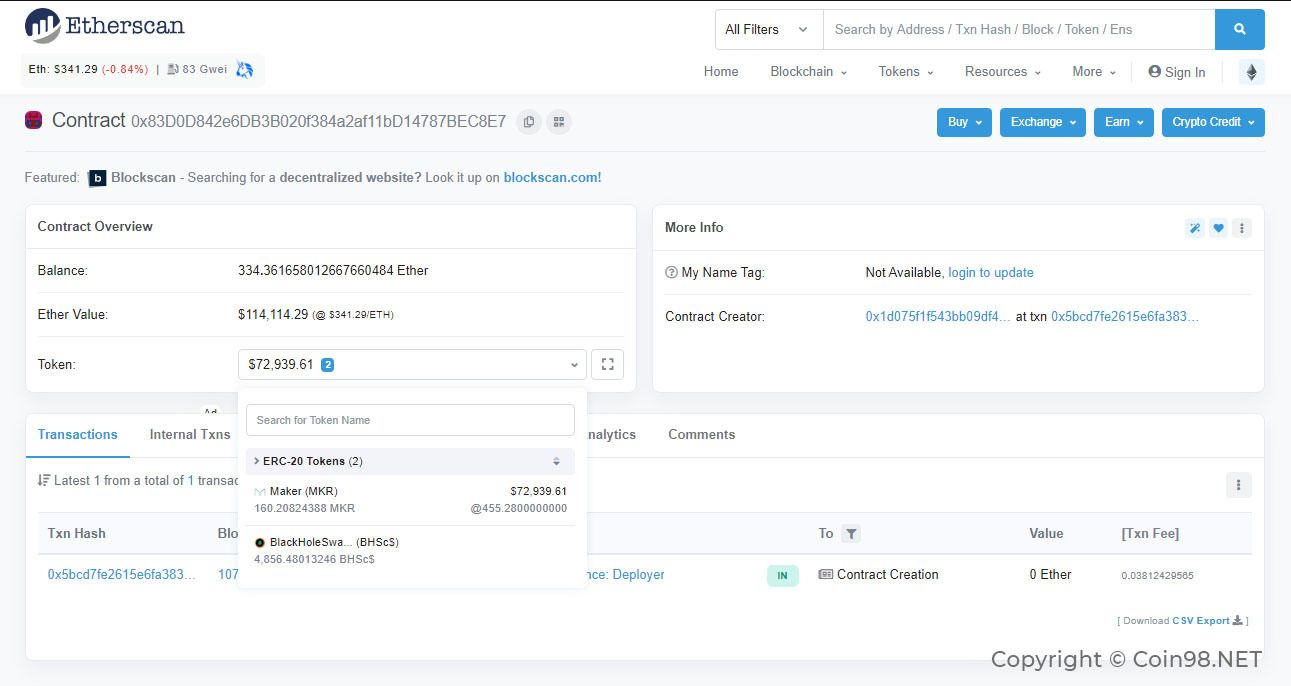Click the IN direction badge
The height and width of the screenshot is (686, 1291).
[783, 576]
